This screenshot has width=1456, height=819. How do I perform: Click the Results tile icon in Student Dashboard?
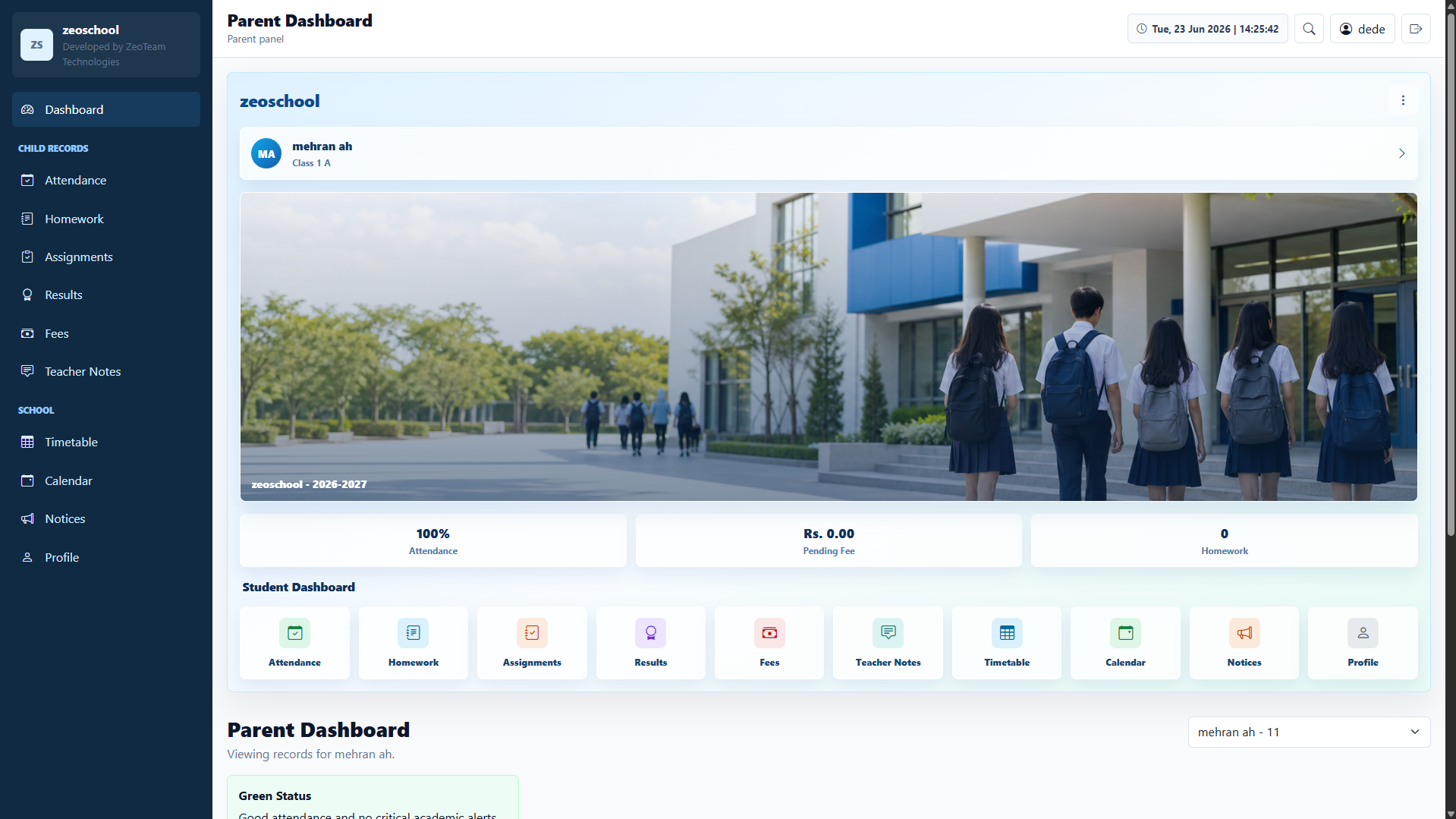[650, 632]
